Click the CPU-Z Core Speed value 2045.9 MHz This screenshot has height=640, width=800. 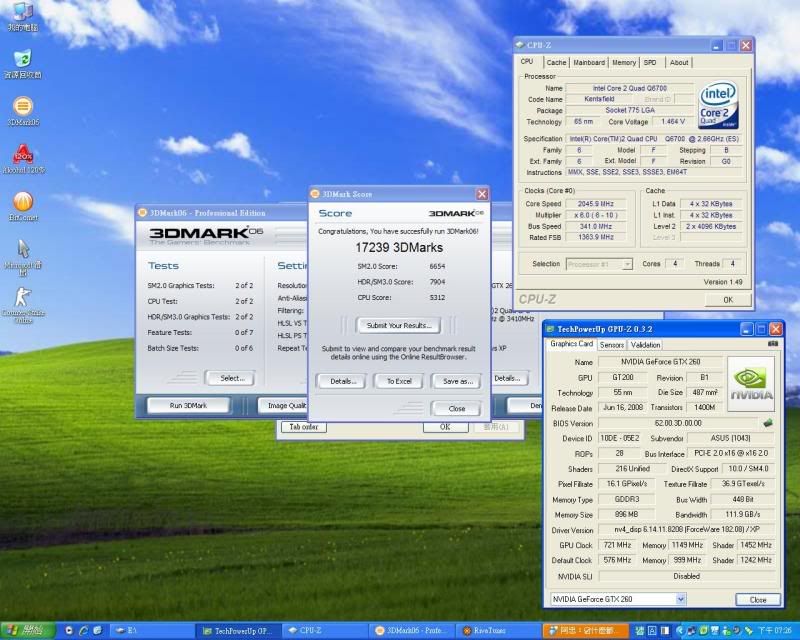point(596,204)
